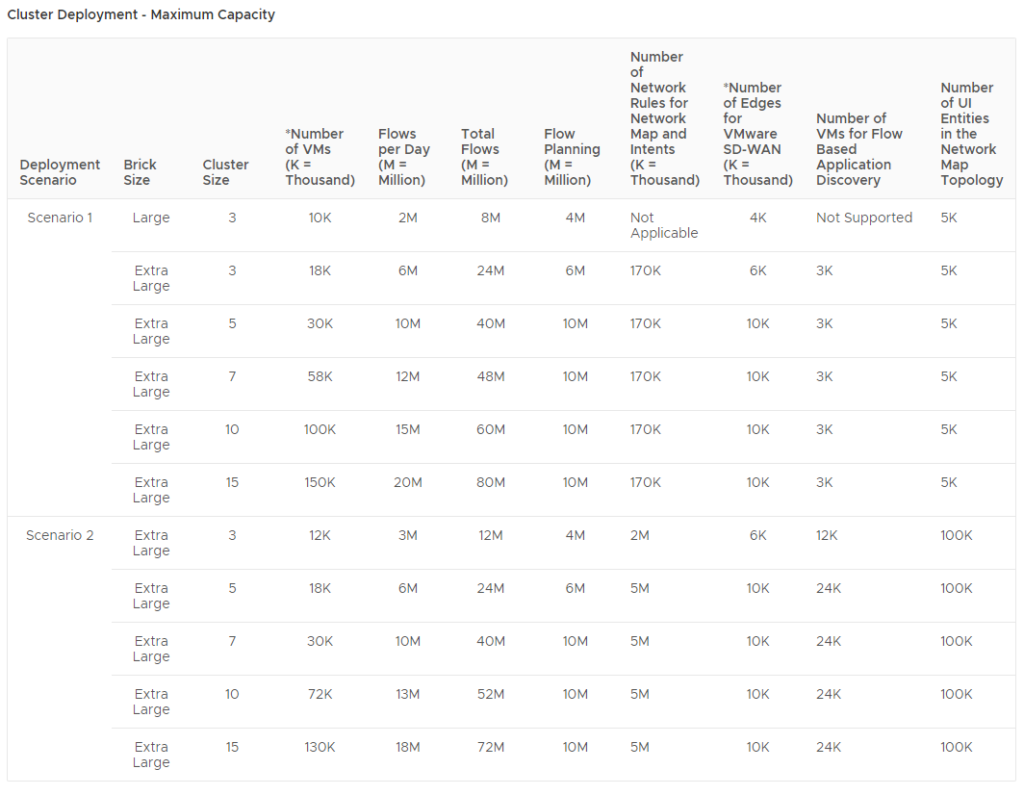This screenshot has width=1024, height=795.
Task: Select the Scenario 1 row label
Action: point(58,217)
